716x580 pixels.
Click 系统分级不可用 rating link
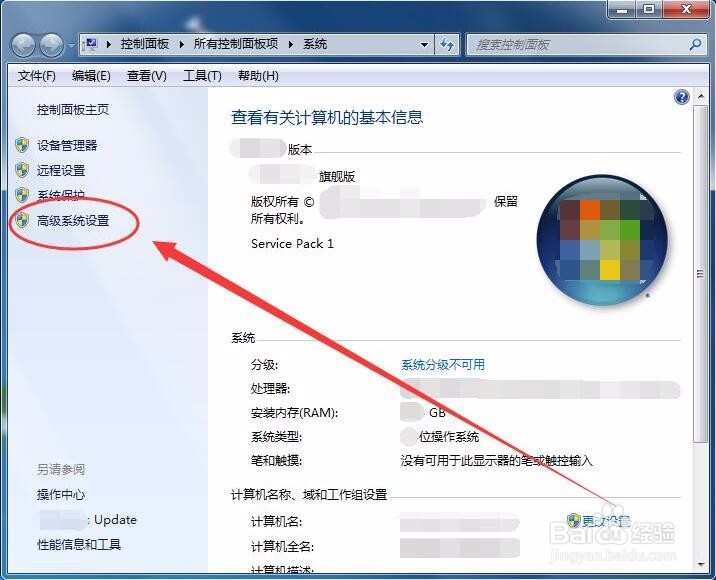pyautogui.click(x=443, y=365)
